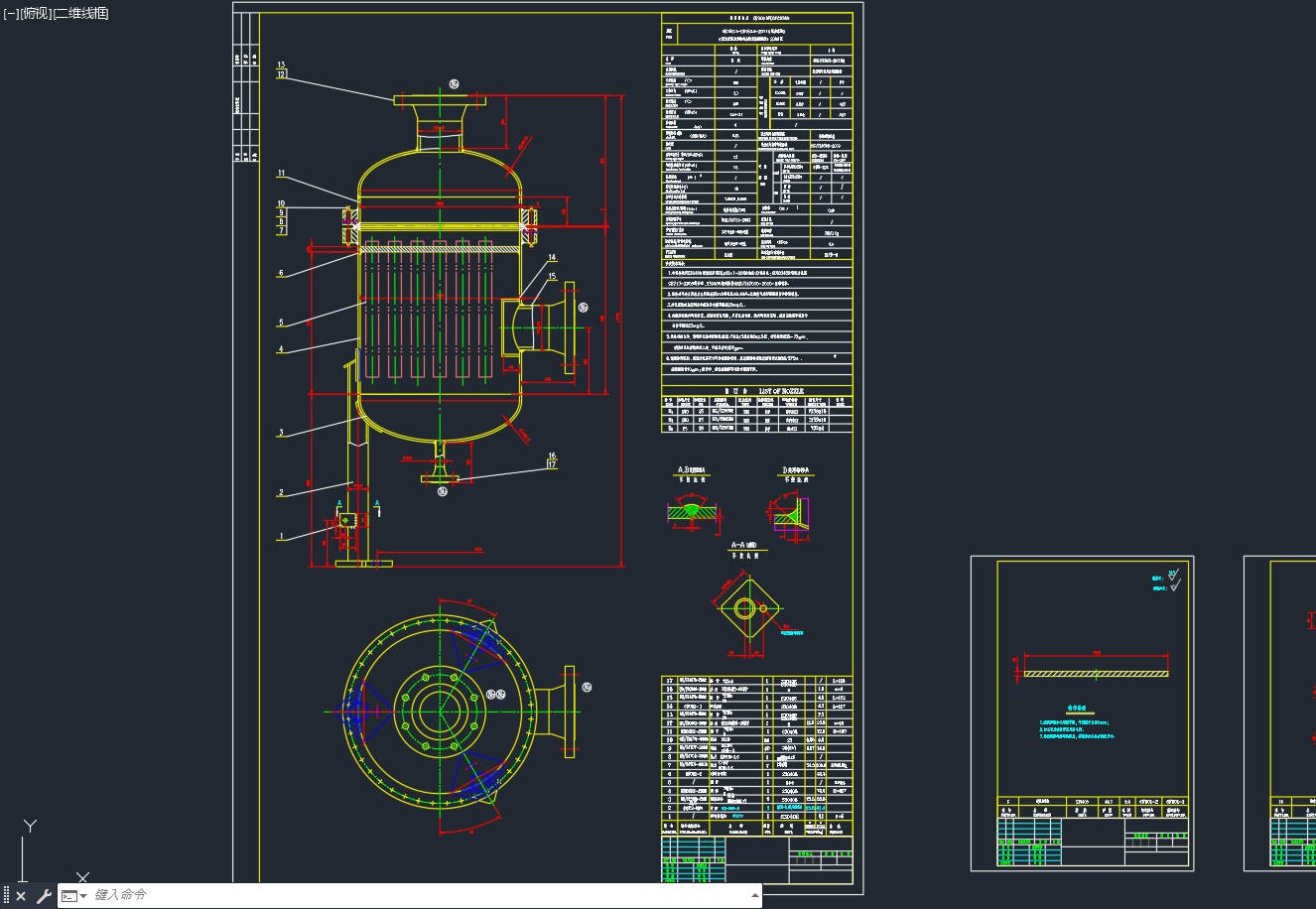Expand command history with the up arrow

coord(755,895)
